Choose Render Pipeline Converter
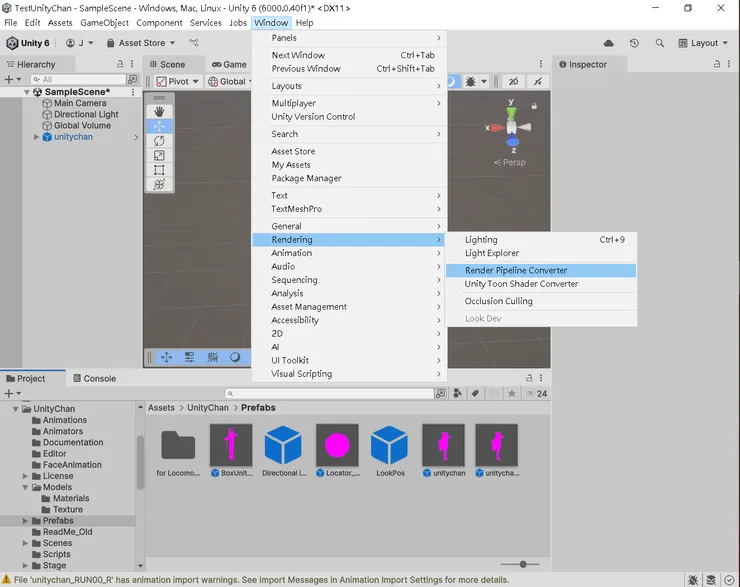 (x=541, y=270)
